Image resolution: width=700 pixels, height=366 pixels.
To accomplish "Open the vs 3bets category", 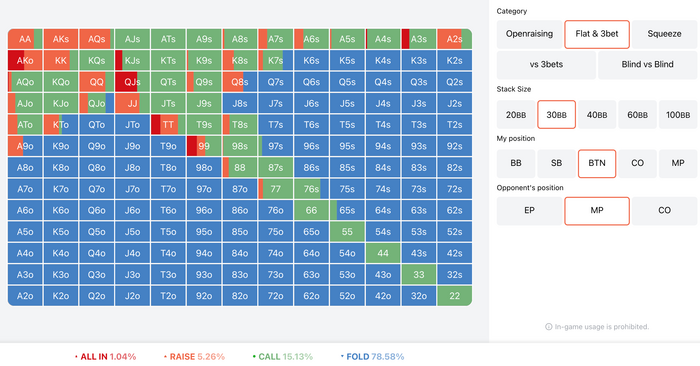I will pyautogui.click(x=546, y=64).
